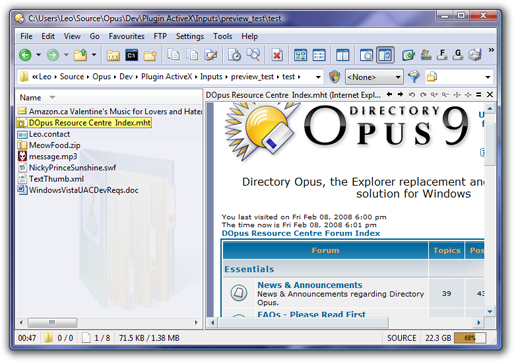Open the Tools menu

(223, 36)
